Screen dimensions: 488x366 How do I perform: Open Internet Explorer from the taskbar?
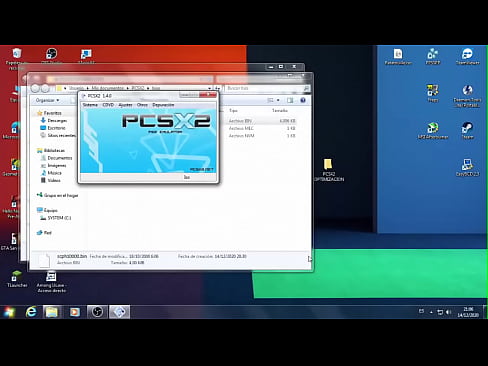(31, 312)
